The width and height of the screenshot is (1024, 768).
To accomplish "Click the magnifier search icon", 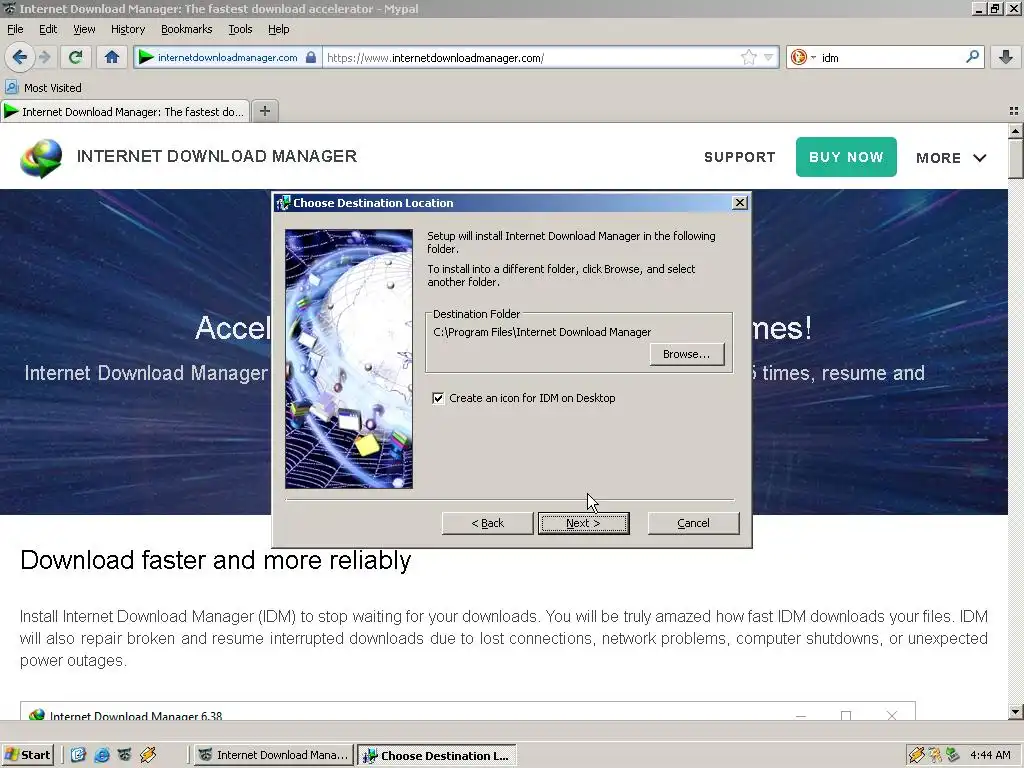I will point(972,57).
